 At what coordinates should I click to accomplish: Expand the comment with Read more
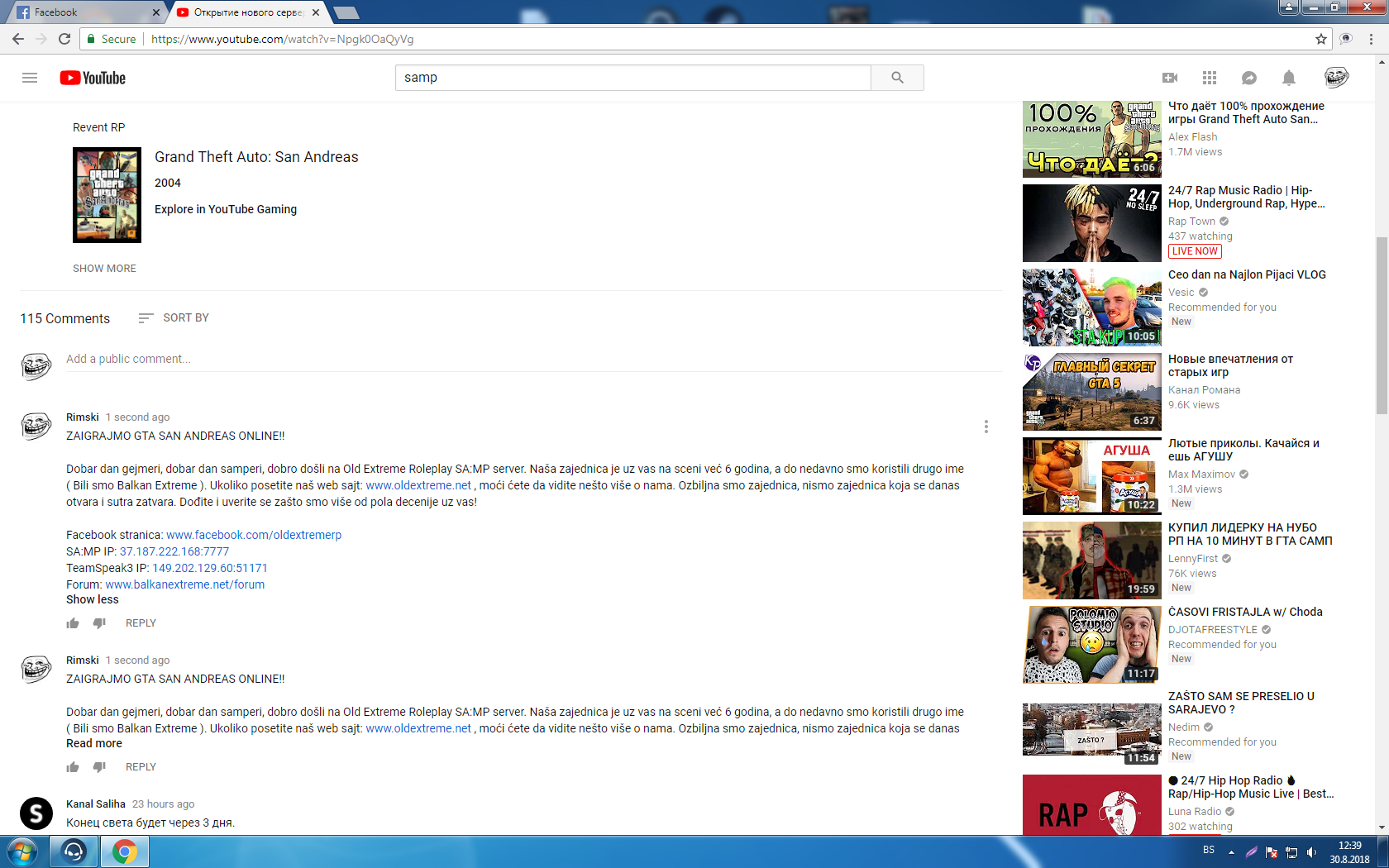click(x=94, y=743)
